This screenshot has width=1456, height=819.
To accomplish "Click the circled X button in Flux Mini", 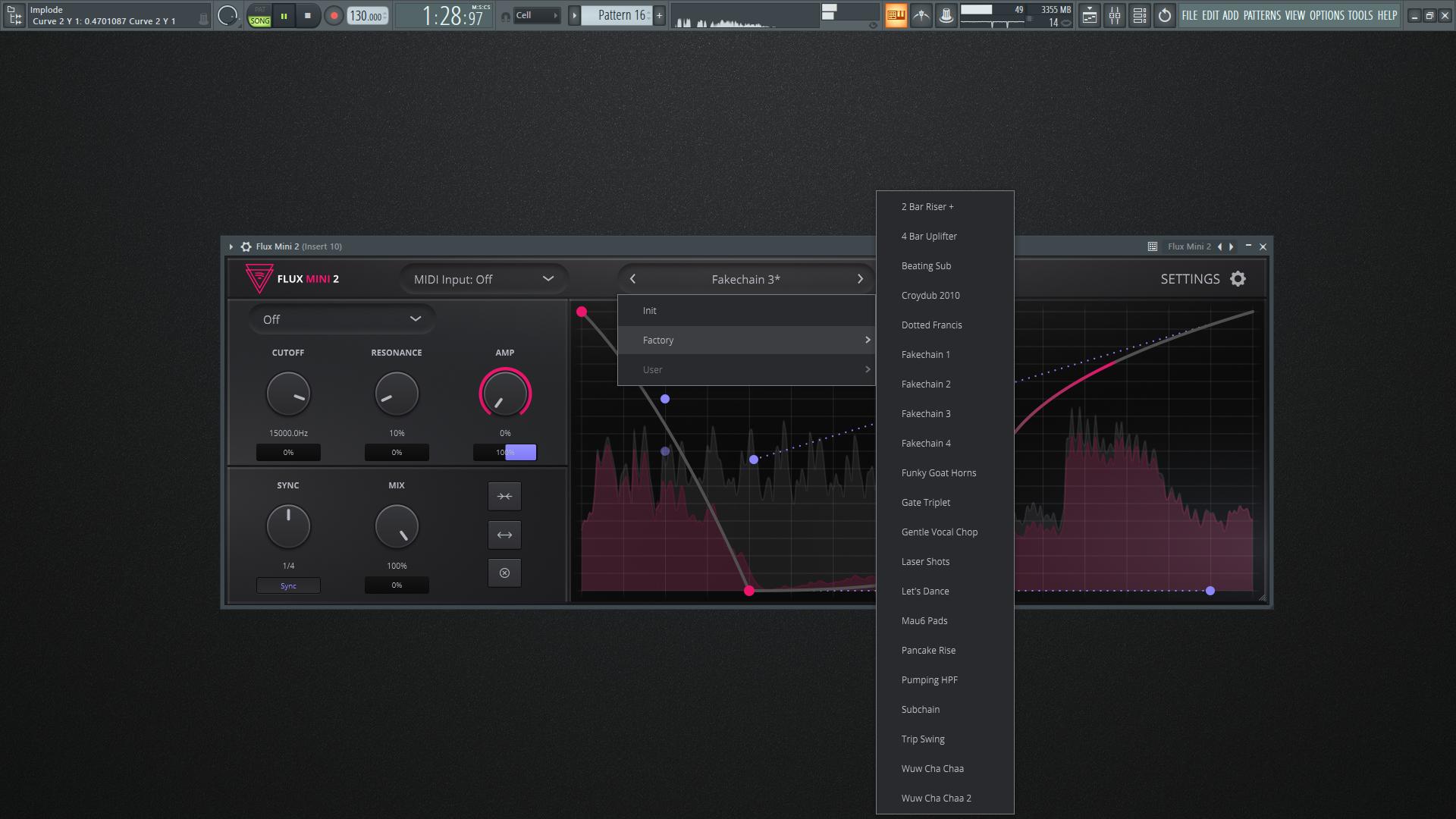I will (x=504, y=573).
